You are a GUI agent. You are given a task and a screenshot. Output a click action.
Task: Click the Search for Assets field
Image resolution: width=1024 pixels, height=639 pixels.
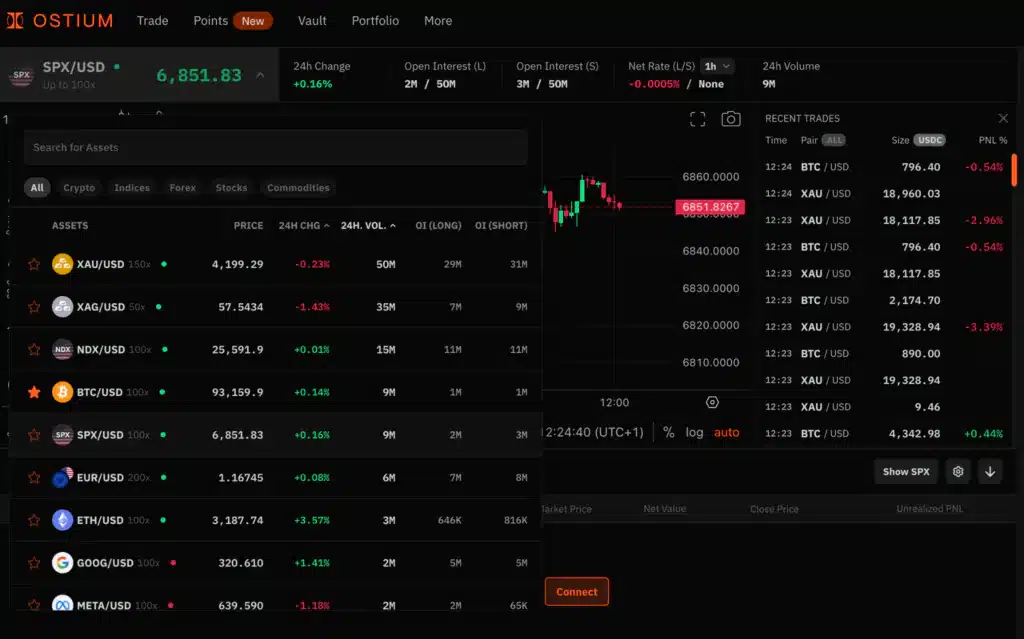pyautogui.click(x=274, y=147)
